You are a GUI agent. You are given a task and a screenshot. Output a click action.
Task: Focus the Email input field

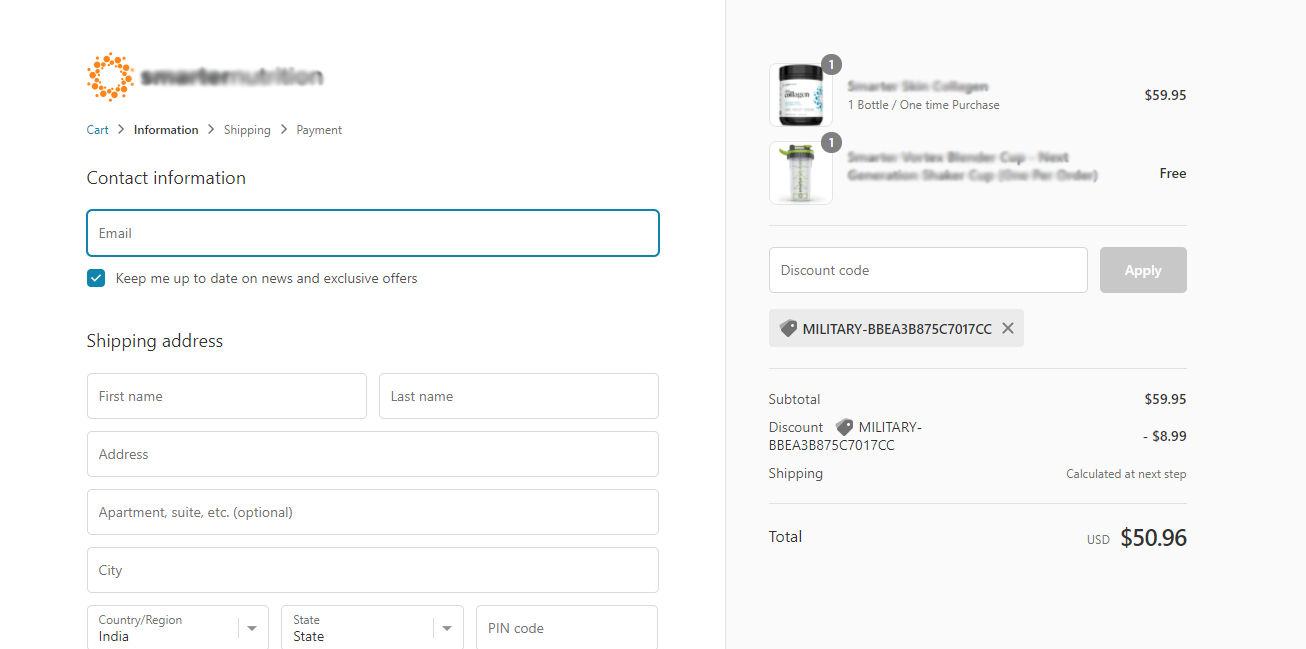point(373,233)
